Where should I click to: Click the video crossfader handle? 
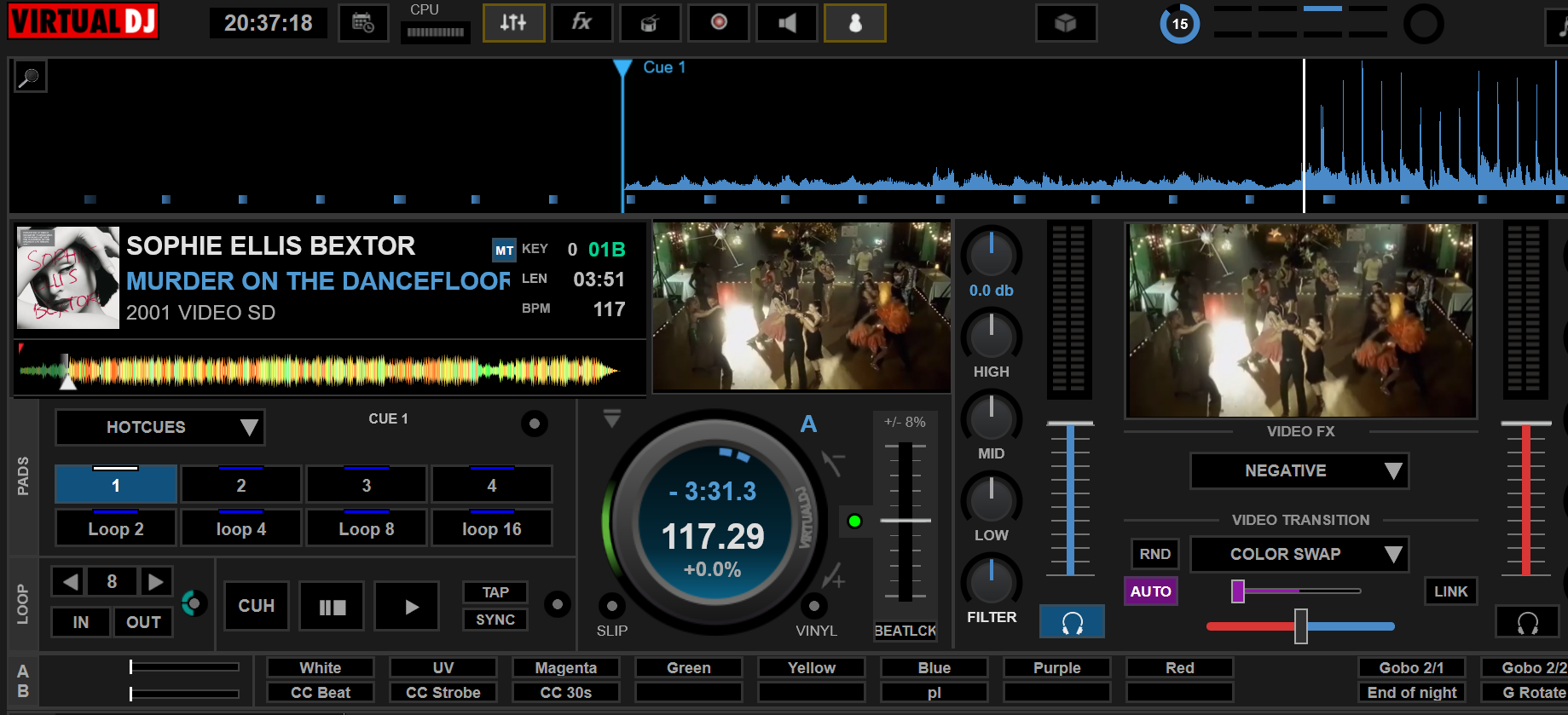click(x=1300, y=626)
